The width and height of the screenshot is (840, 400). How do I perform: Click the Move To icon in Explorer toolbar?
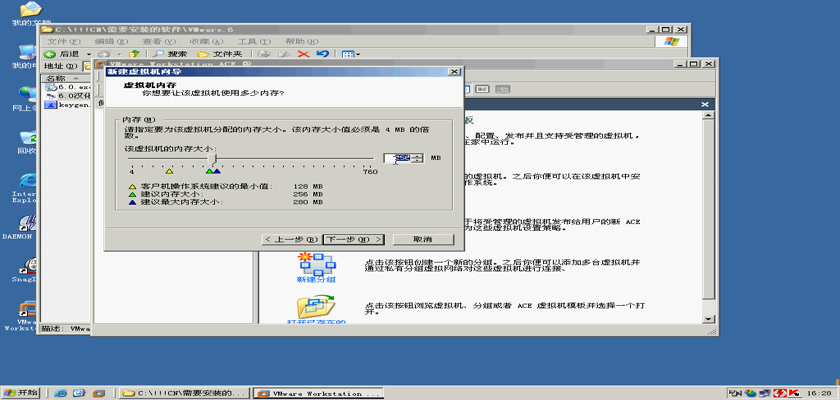pos(264,54)
